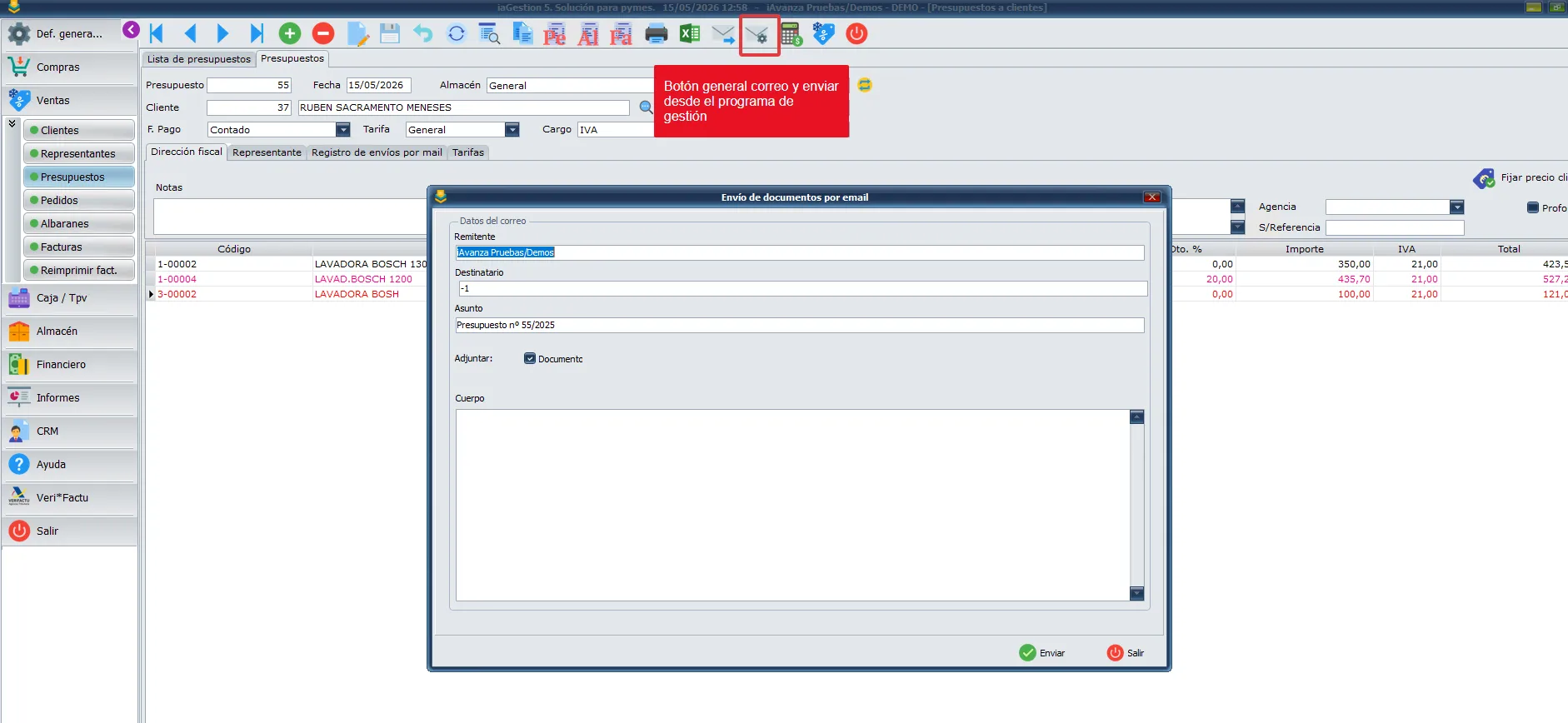This screenshot has height=723, width=1568.
Task: Collapse sidebar with purple chevron icon
Action: [131, 30]
